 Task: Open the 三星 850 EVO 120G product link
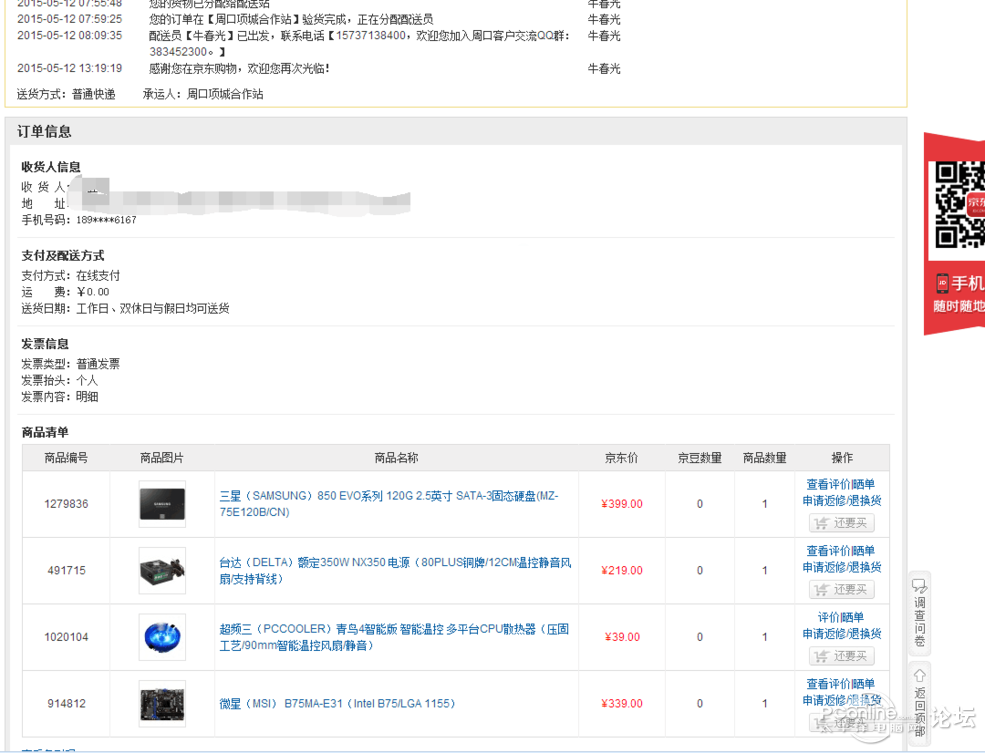389,504
